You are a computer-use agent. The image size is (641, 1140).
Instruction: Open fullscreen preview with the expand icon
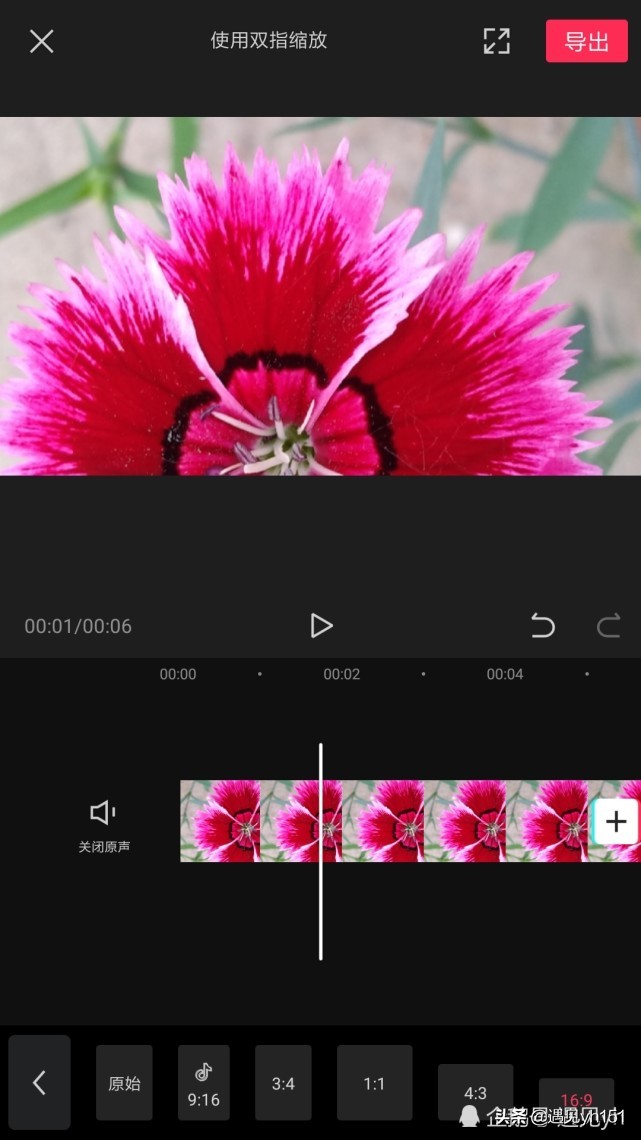point(497,41)
